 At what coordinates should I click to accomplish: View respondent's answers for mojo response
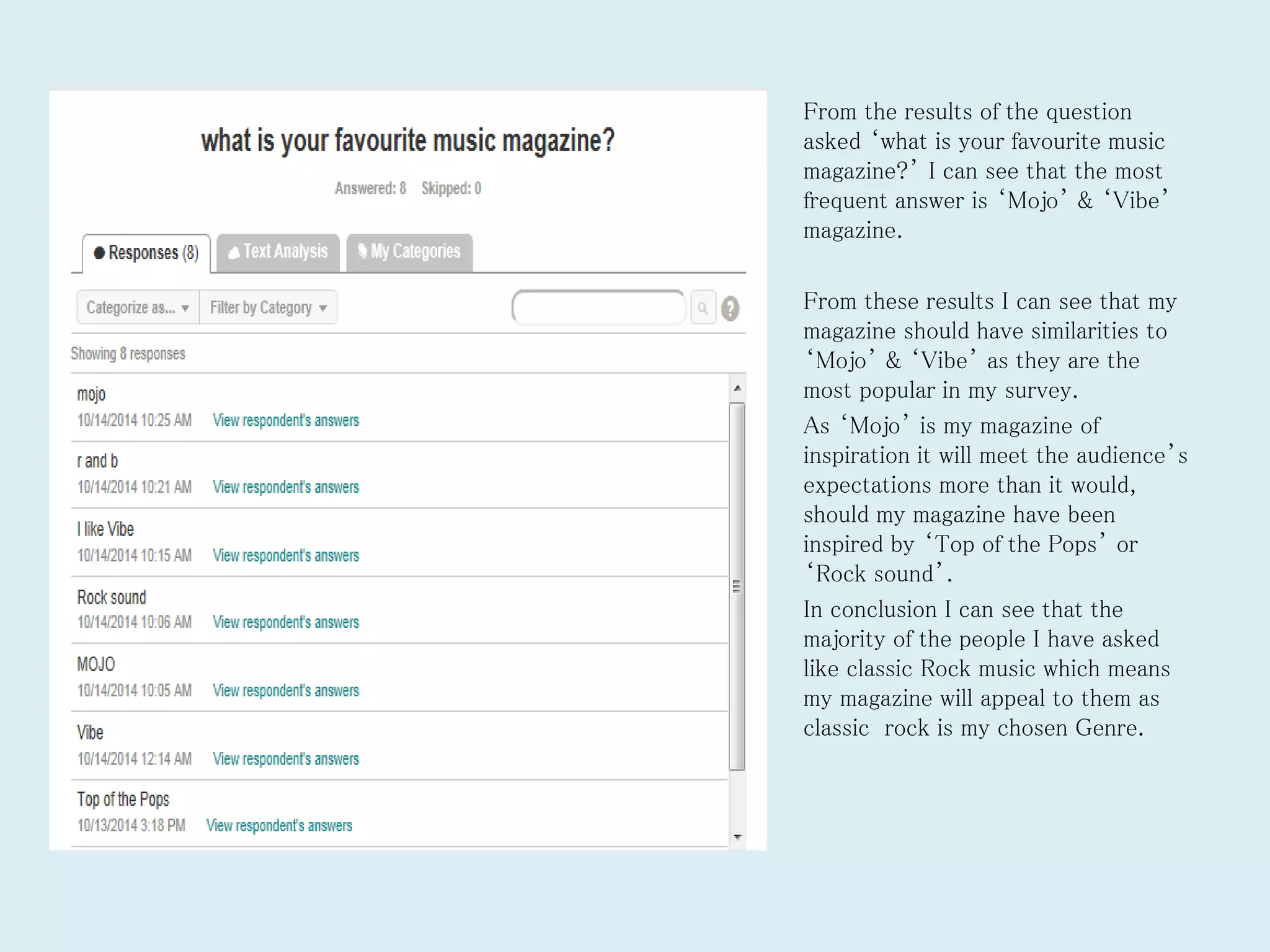coord(286,420)
